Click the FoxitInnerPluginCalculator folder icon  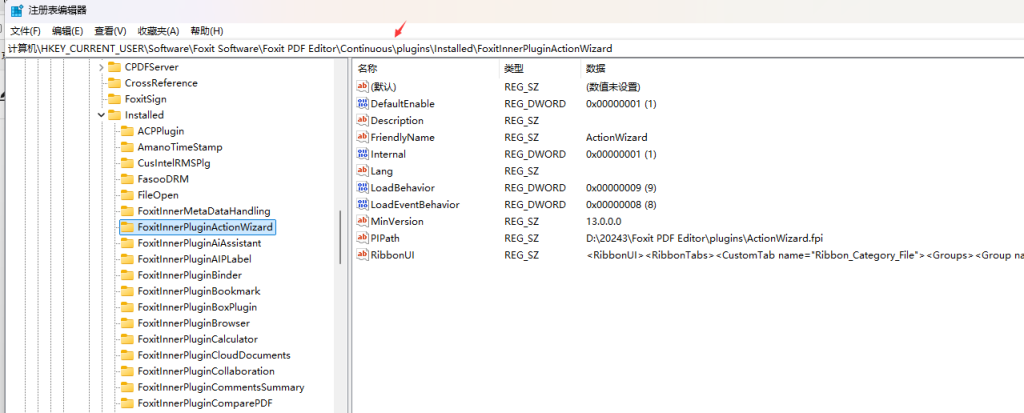tap(127, 339)
